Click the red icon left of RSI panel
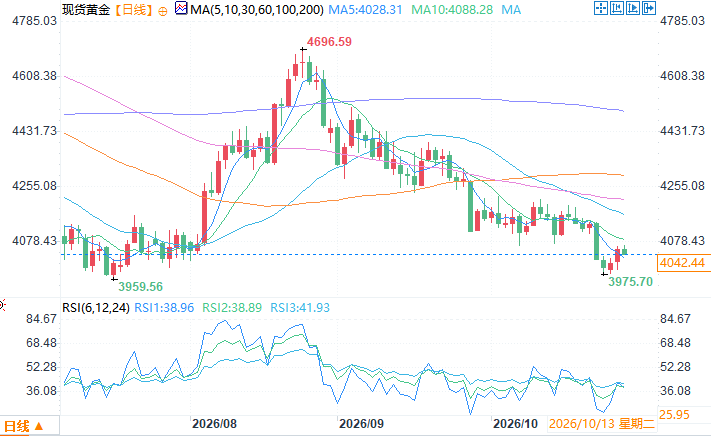This screenshot has width=711, height=436. click(x=2, y=305)
